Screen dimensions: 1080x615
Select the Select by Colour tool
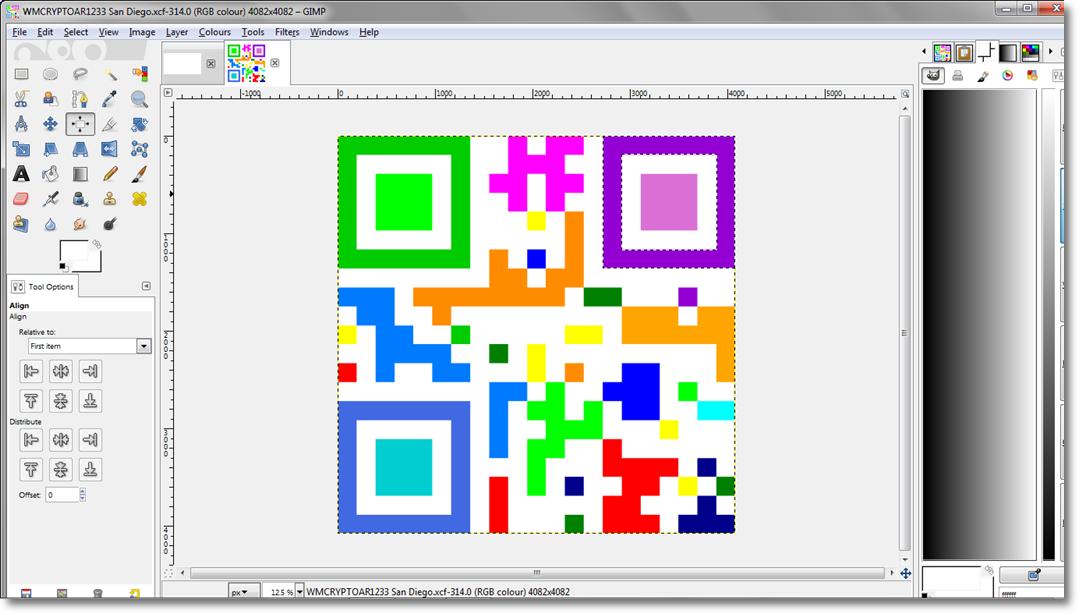tap(139, 74)
